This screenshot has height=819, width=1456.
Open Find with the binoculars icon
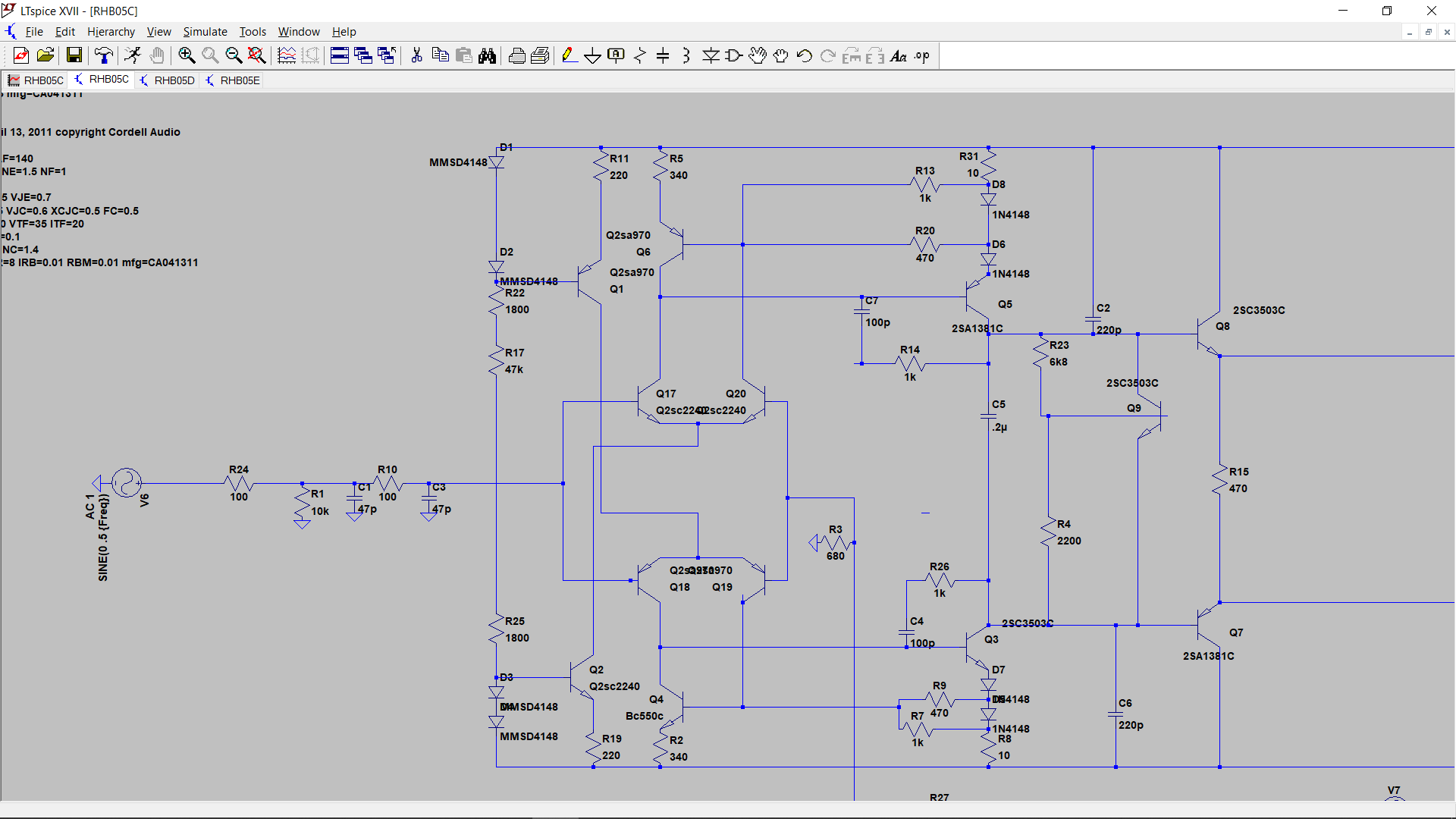click(x=488, y=55)
